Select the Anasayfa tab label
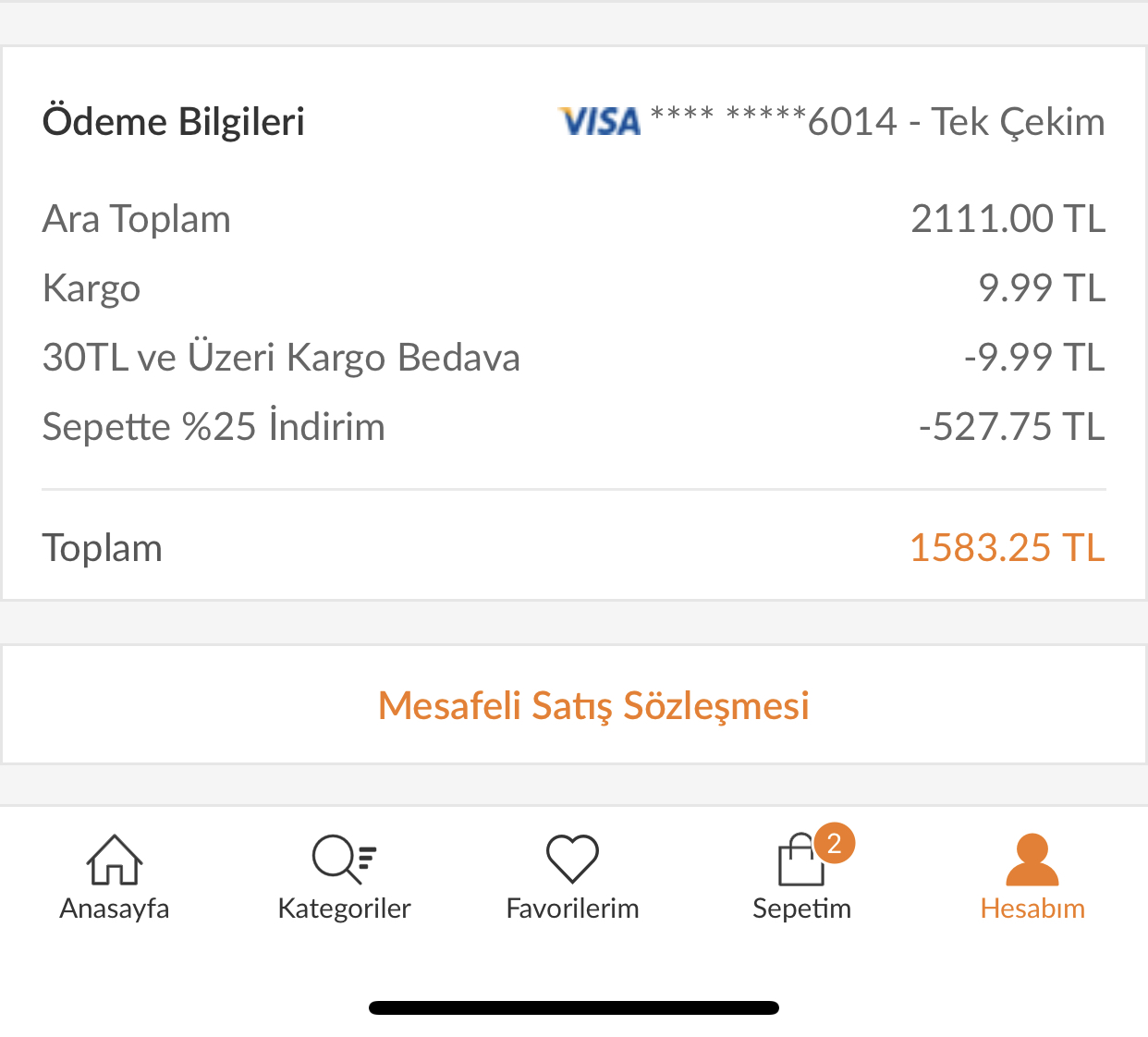 [x=114, y=909]
